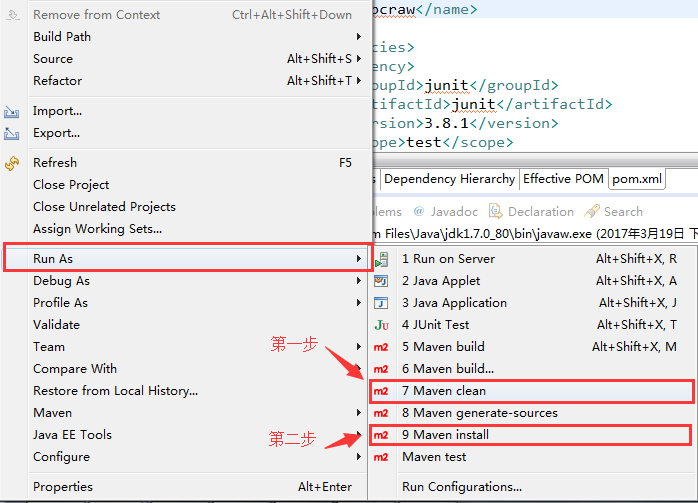Open the Javadoc view tab
Viewport: 698px width, 503px height.
pyautogui.click(x=445, y=211)
